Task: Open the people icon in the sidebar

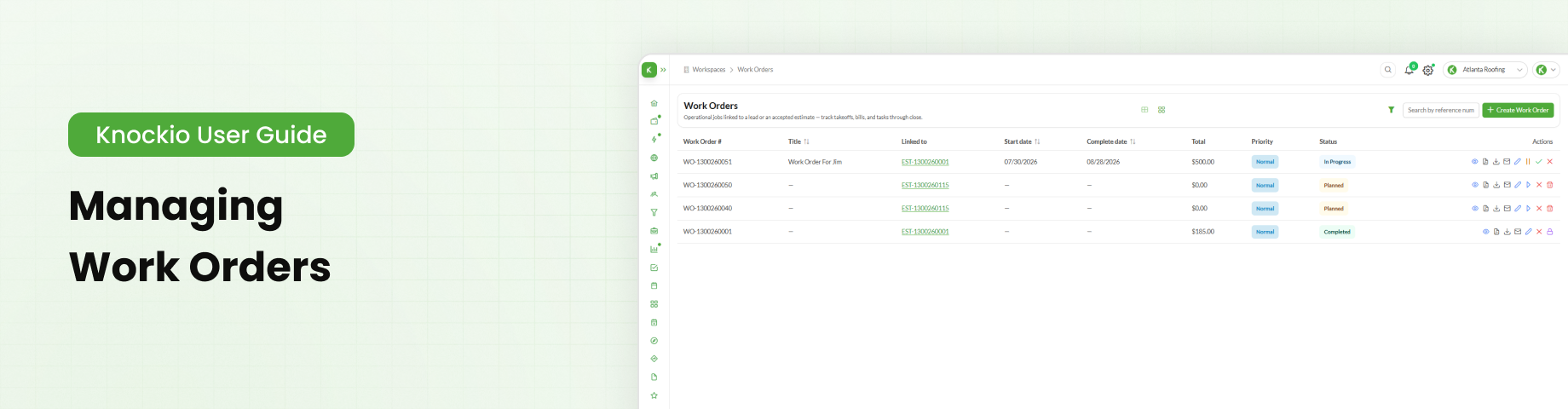Action: click(x=654, y=194)
